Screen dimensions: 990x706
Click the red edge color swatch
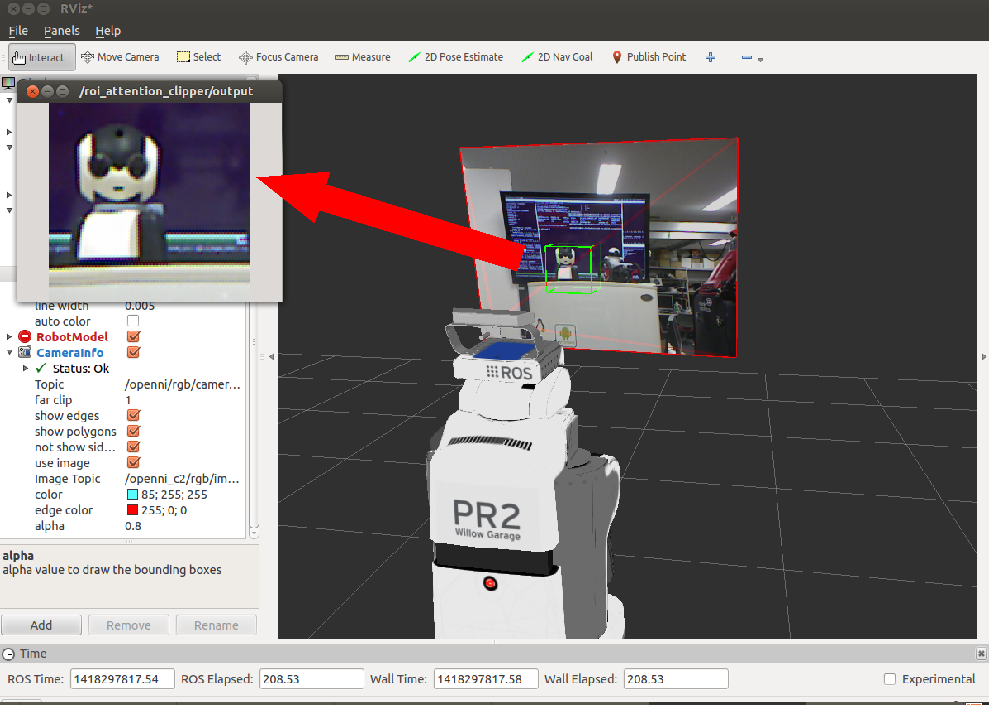point(133,510)
